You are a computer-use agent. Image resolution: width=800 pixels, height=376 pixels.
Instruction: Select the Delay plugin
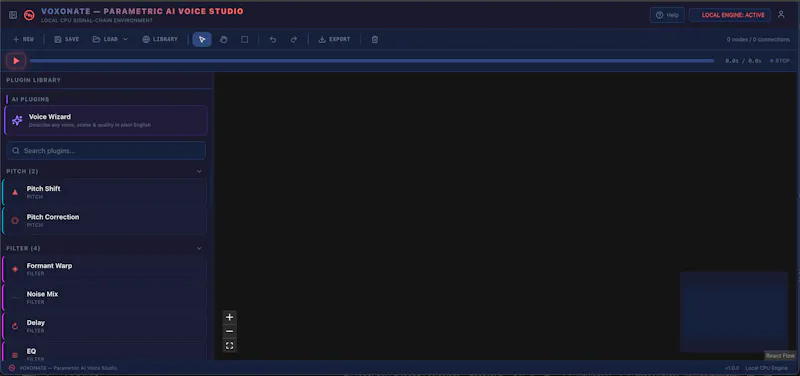(105, 327)
